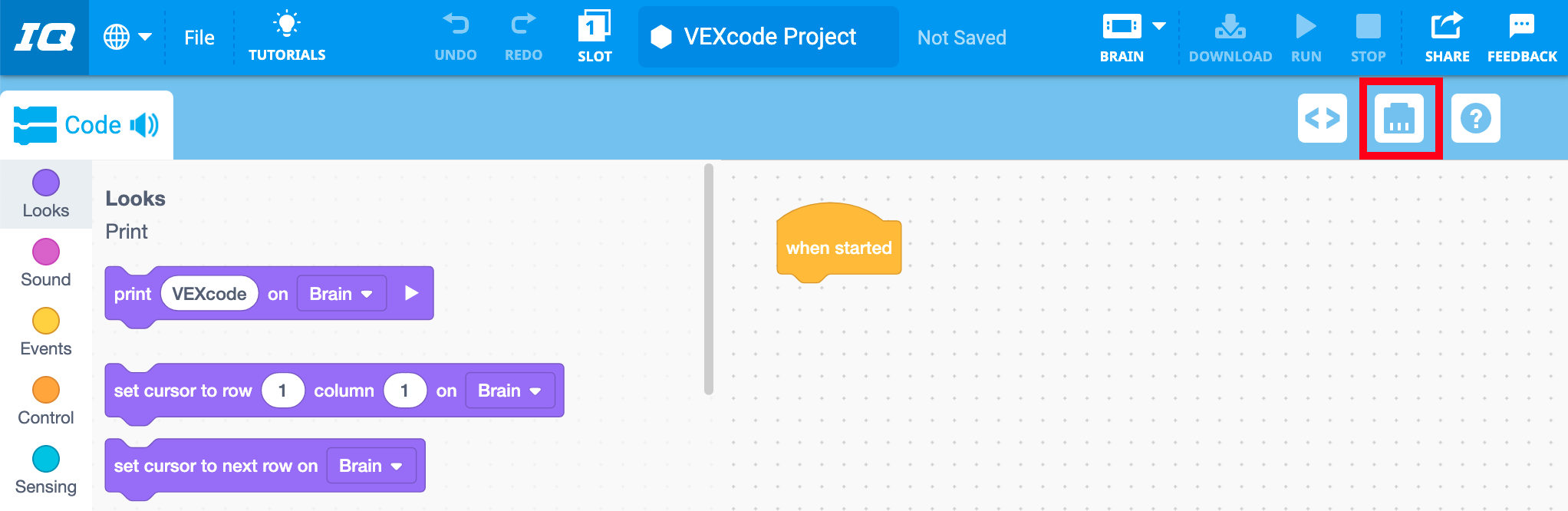Open the Help panel
This screenshot has width=1568, height=511.
(1474, 119)
